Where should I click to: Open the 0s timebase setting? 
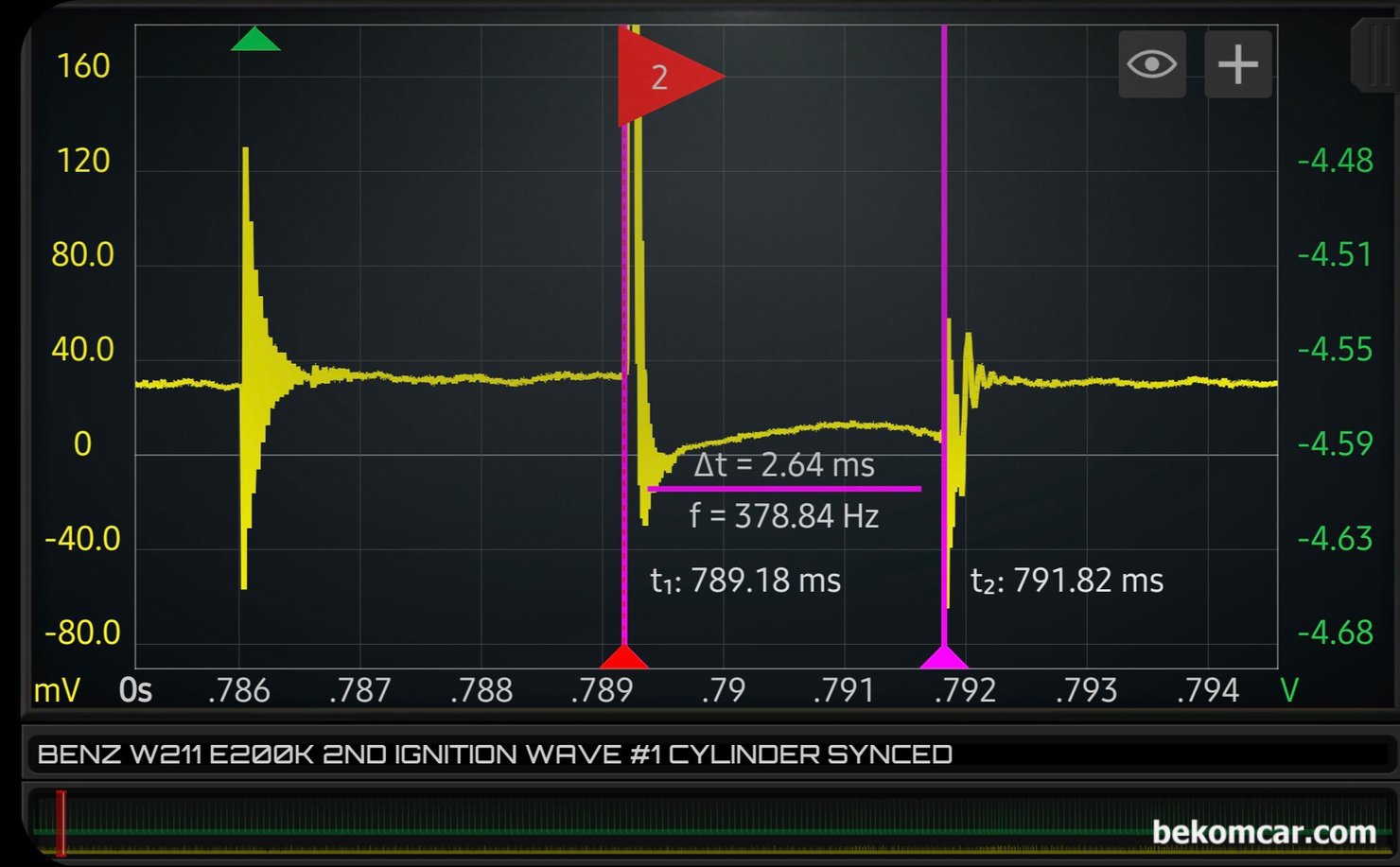click(x=135, y=691)
